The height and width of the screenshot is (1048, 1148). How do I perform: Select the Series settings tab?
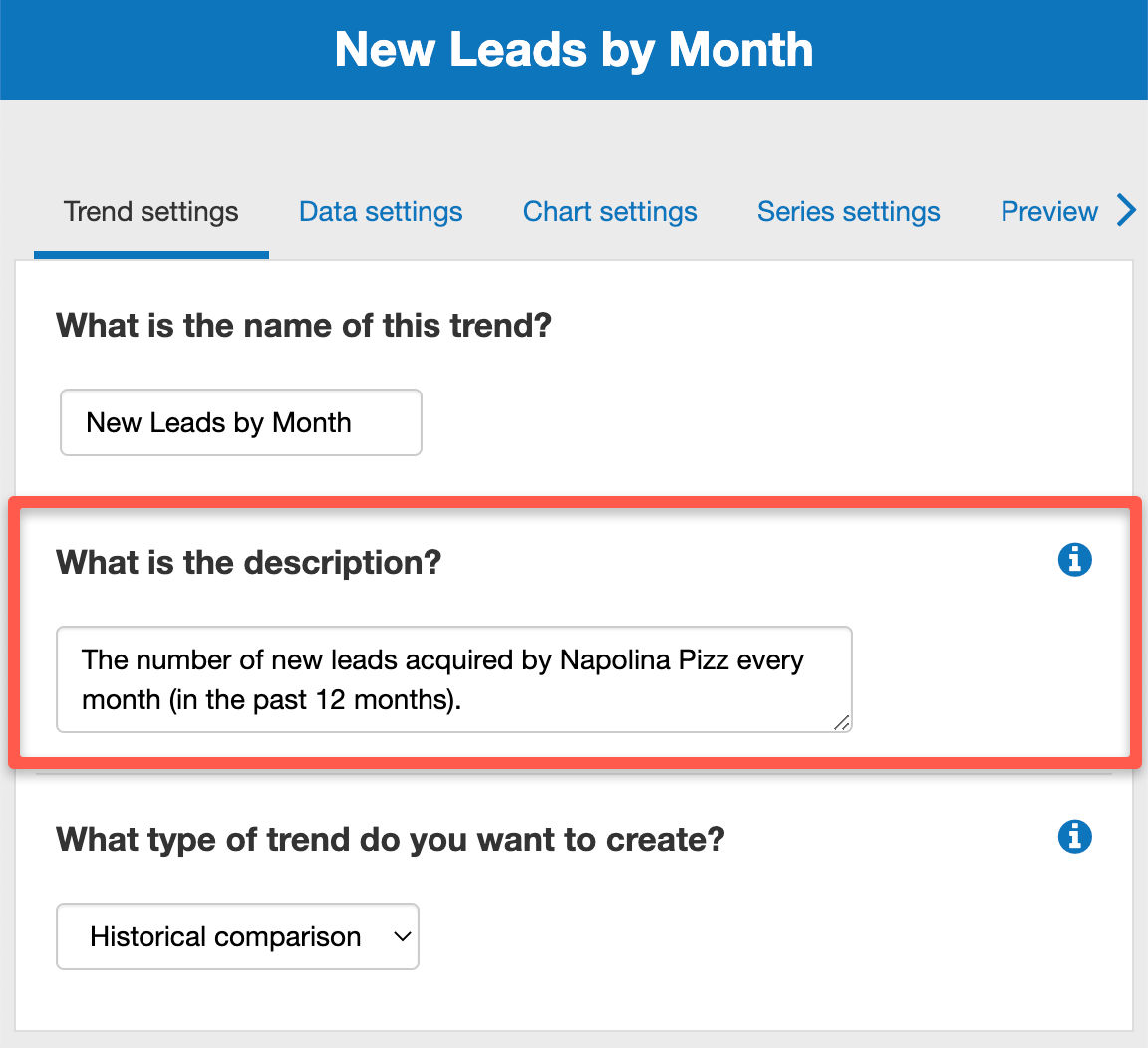pyautogui.click(x=848, y=211)
